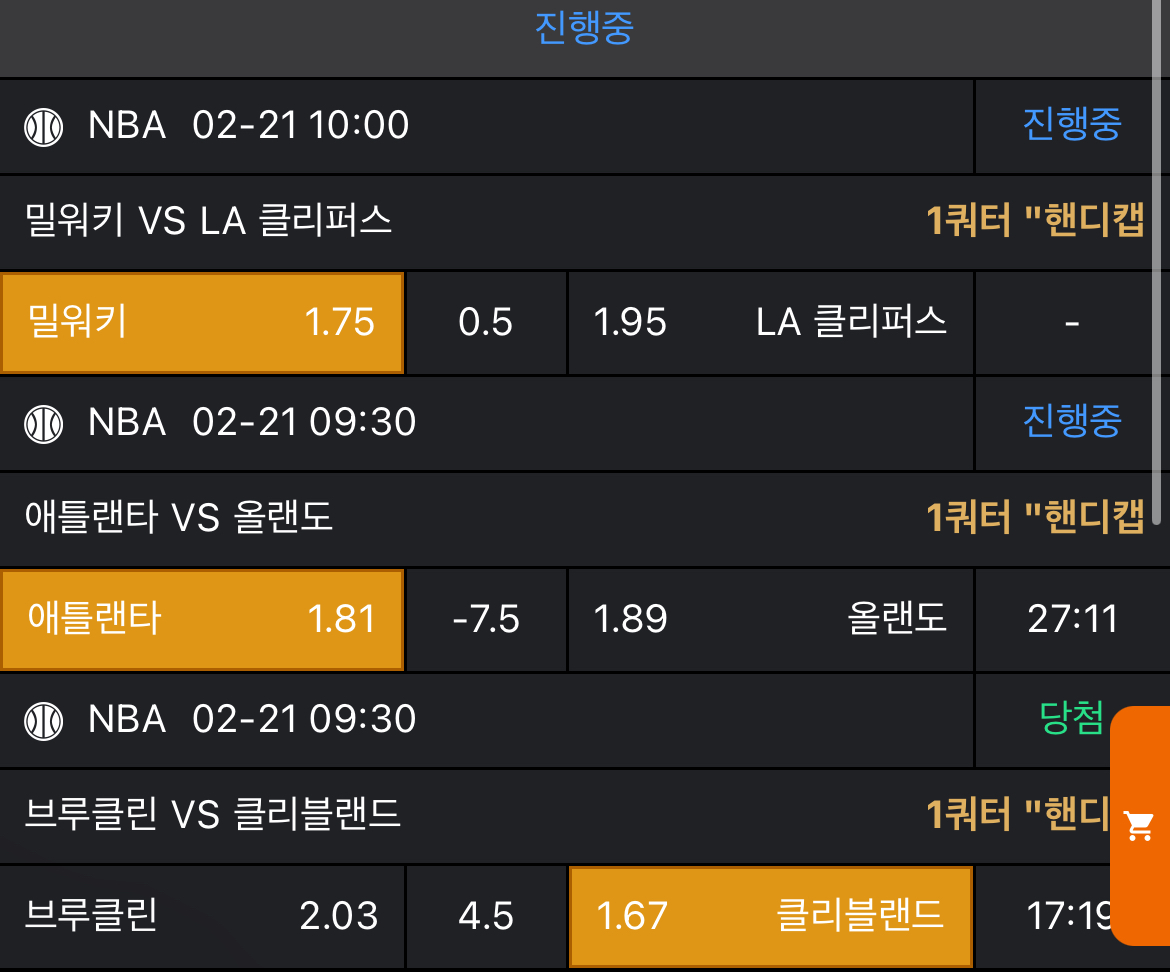Screen dimensions: 1170x972
Task: Toggle the 밀워키 1.75 bet selection
Action: (x=202, y=322)
